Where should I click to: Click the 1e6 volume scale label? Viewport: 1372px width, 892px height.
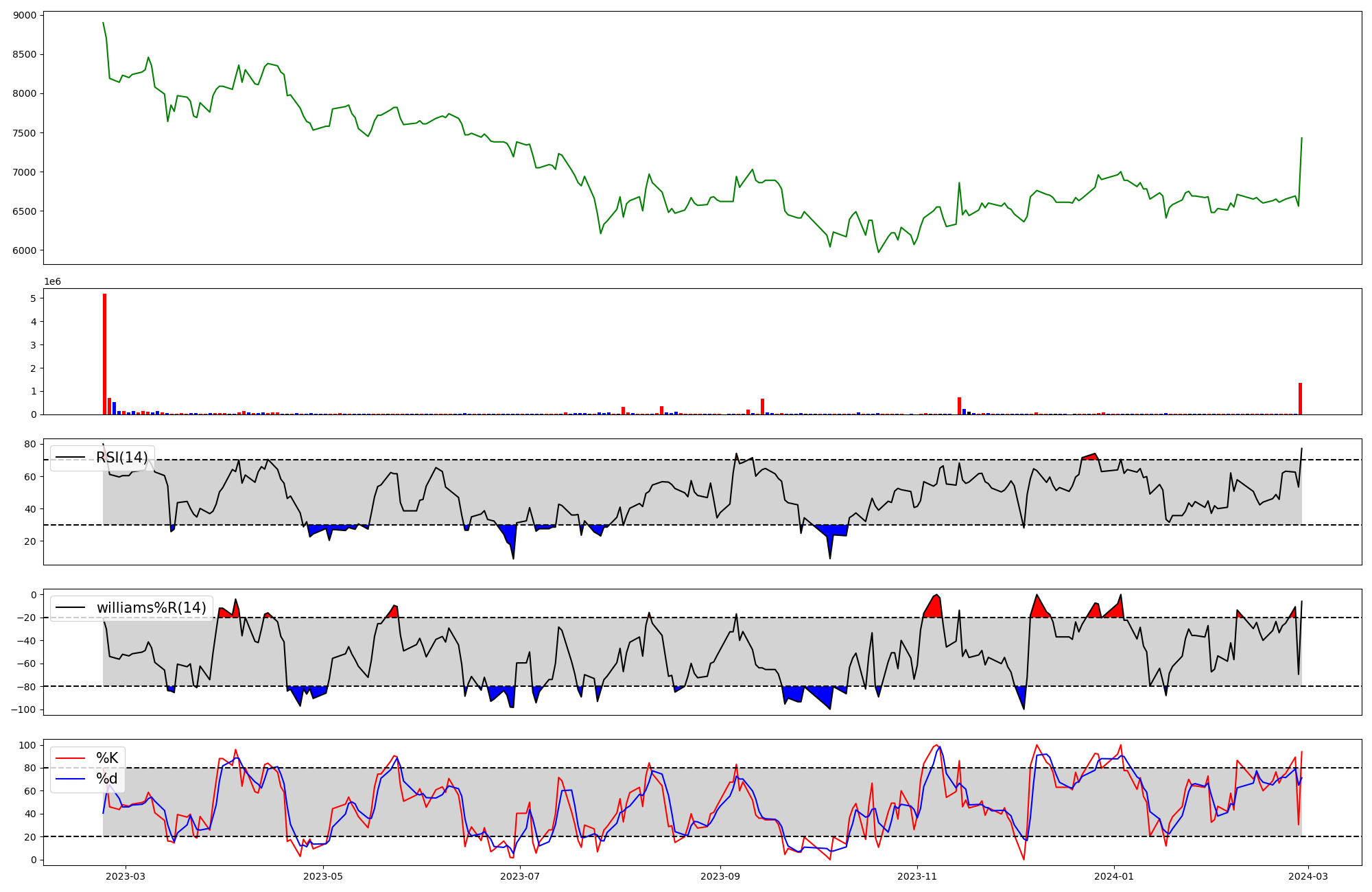52,282
